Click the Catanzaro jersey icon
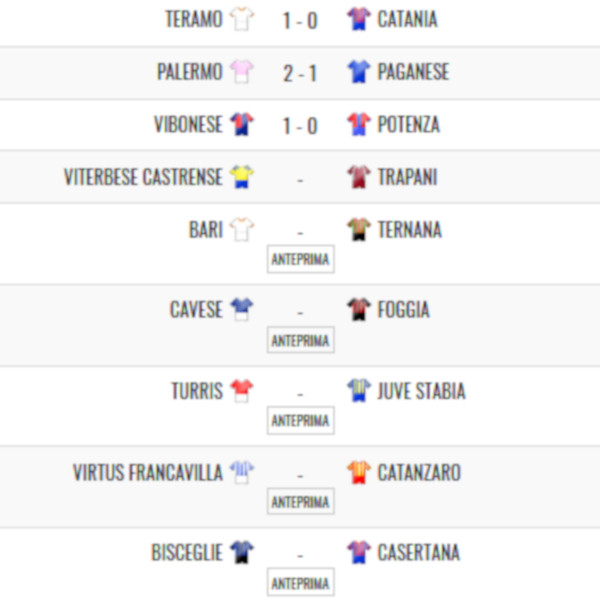This screenshot has height=598, width=600. (359, 472)
